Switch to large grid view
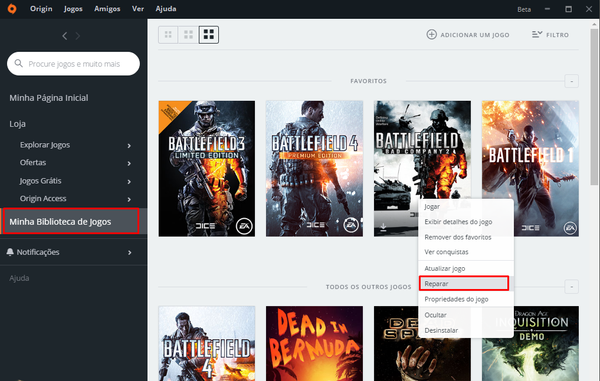Screen dimensions: 600x381 209,35
